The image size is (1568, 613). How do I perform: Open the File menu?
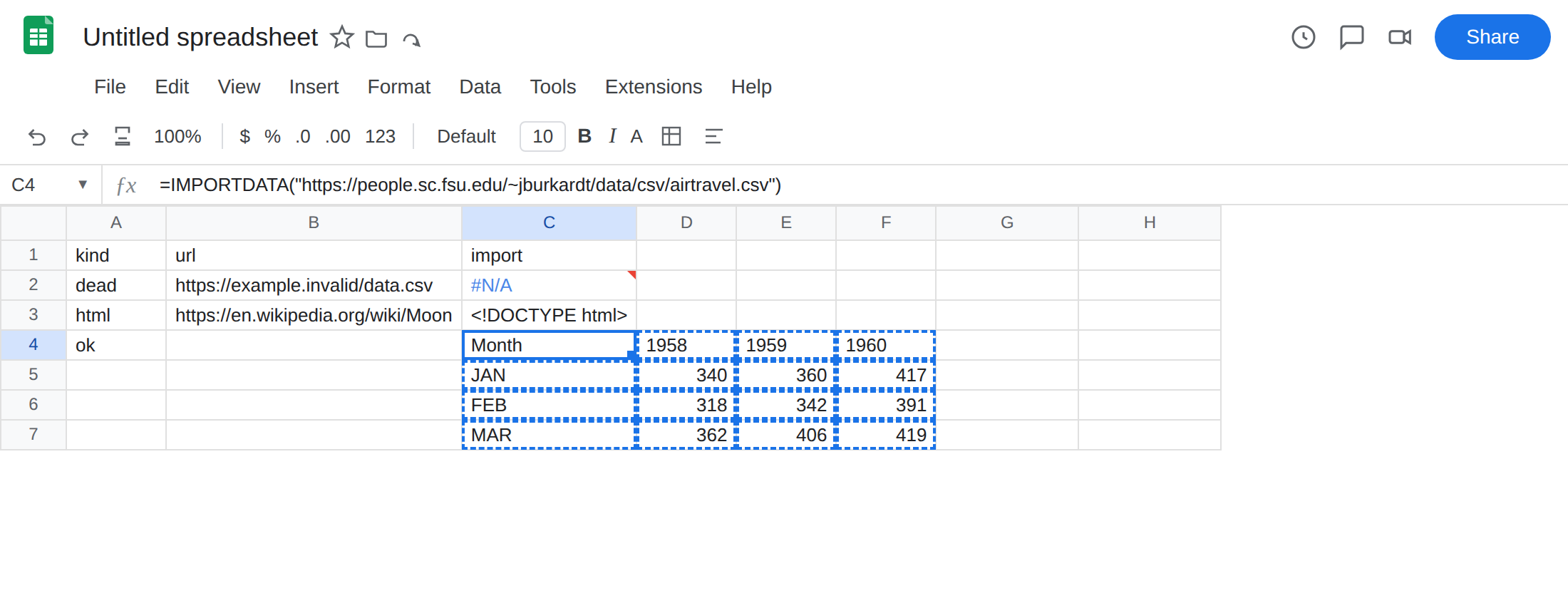point(110,87)
